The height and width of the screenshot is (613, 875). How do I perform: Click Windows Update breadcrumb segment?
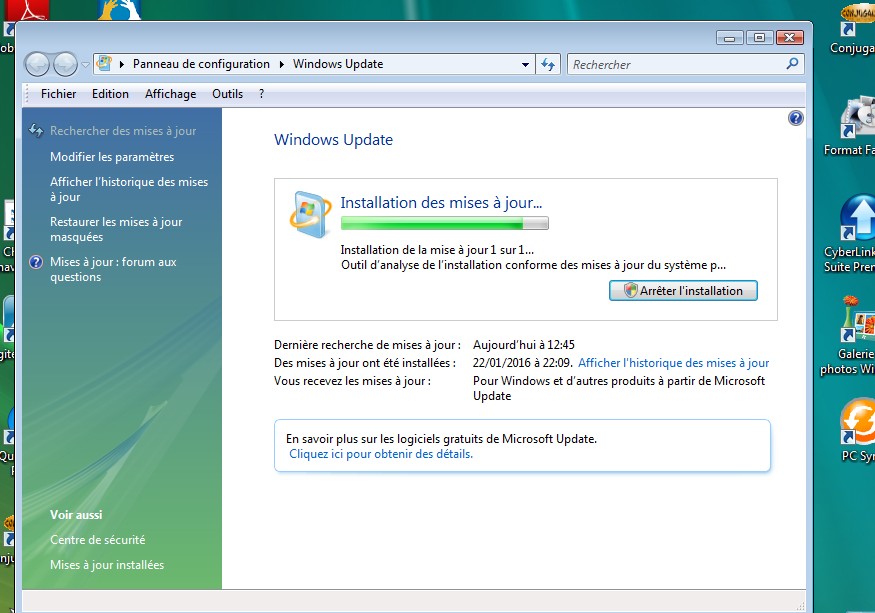338,64
